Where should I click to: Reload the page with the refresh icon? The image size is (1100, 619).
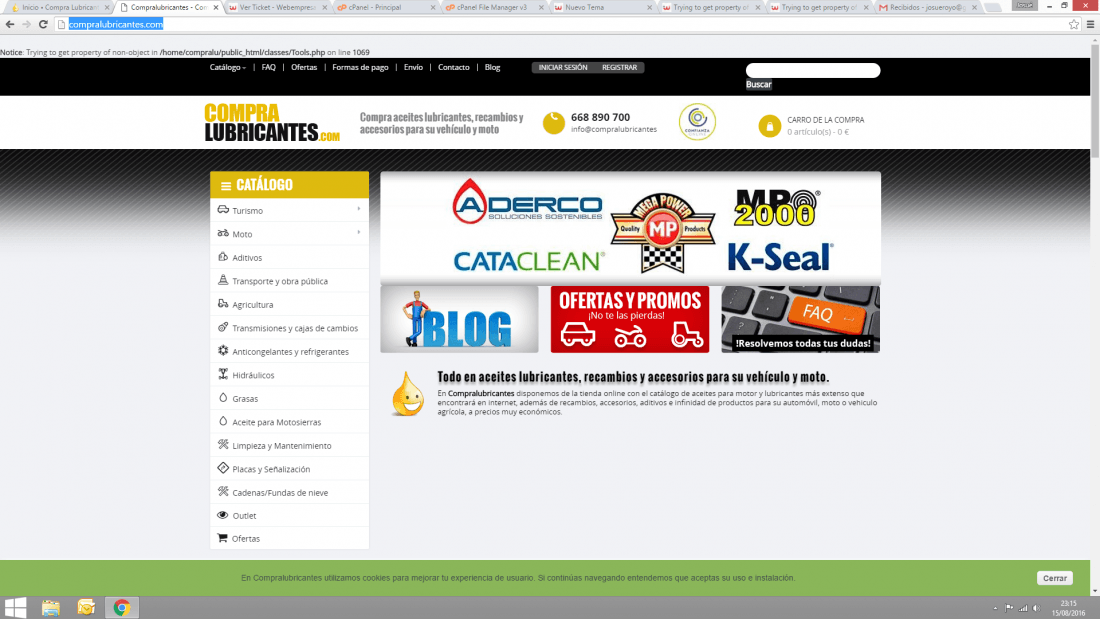coord(43,25)
